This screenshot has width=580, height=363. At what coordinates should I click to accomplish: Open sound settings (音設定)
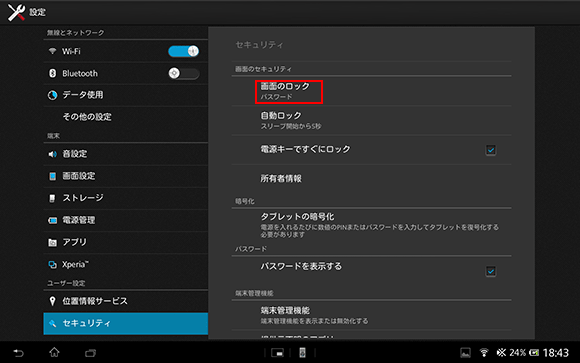[x=126, y=154]
